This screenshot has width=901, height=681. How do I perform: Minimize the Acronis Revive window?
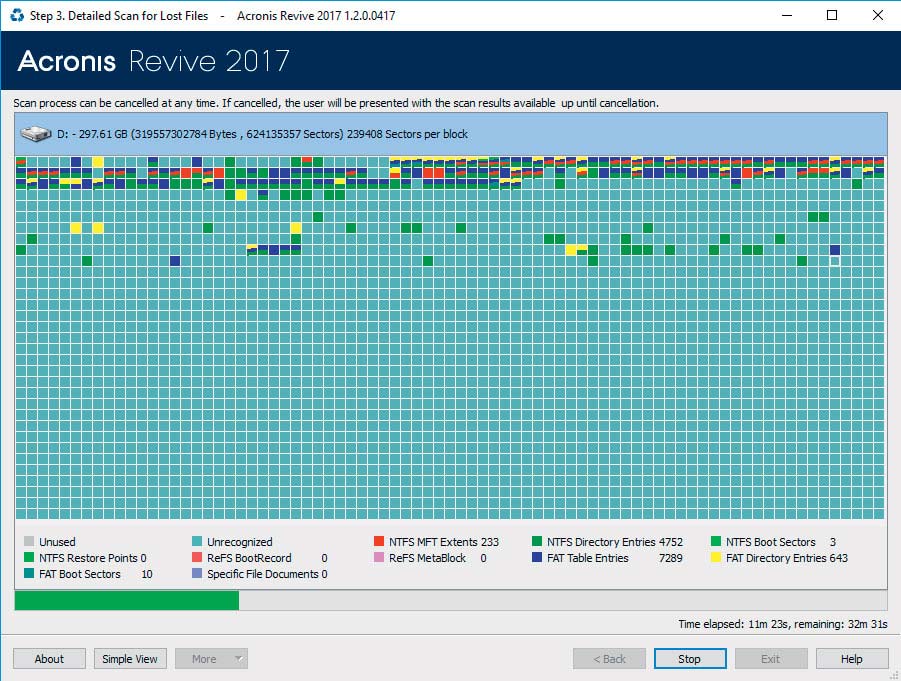pyautogui.click(x=787, y=16)
